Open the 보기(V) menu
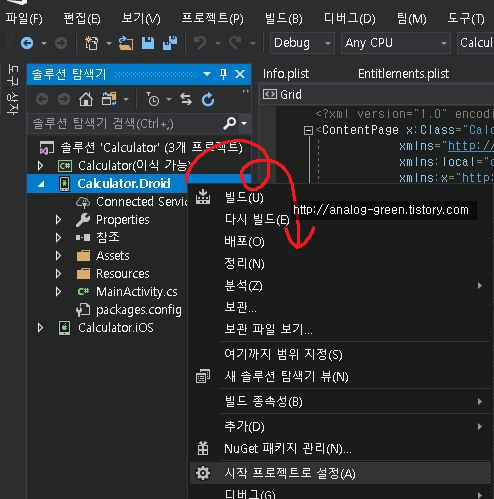 (141, 19)
